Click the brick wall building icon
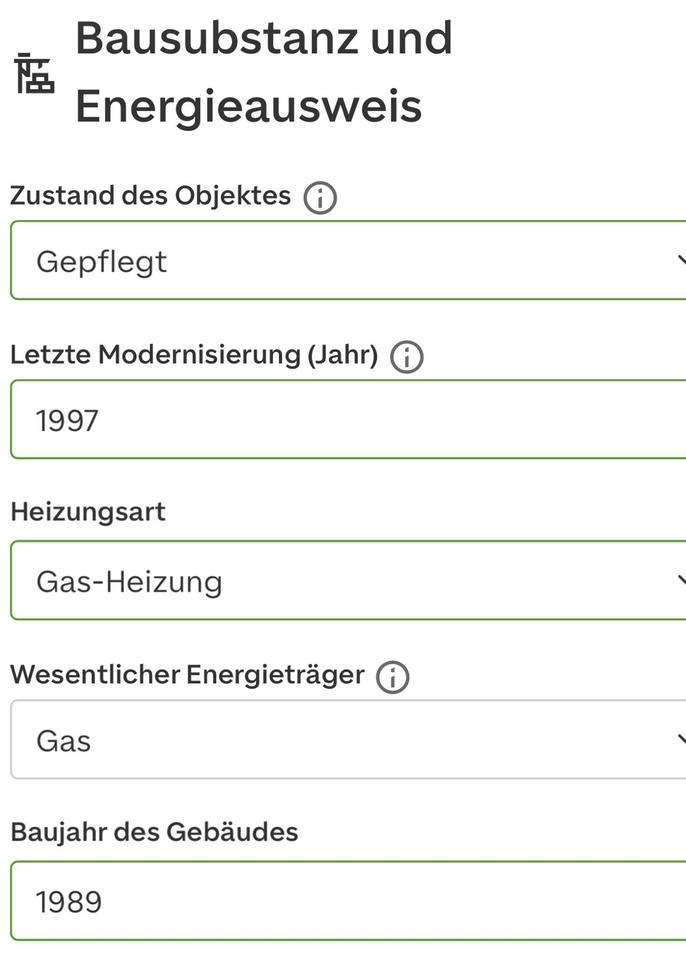This screenshot has height=960, width=686. pyautogui.click(x=34, y=73)
